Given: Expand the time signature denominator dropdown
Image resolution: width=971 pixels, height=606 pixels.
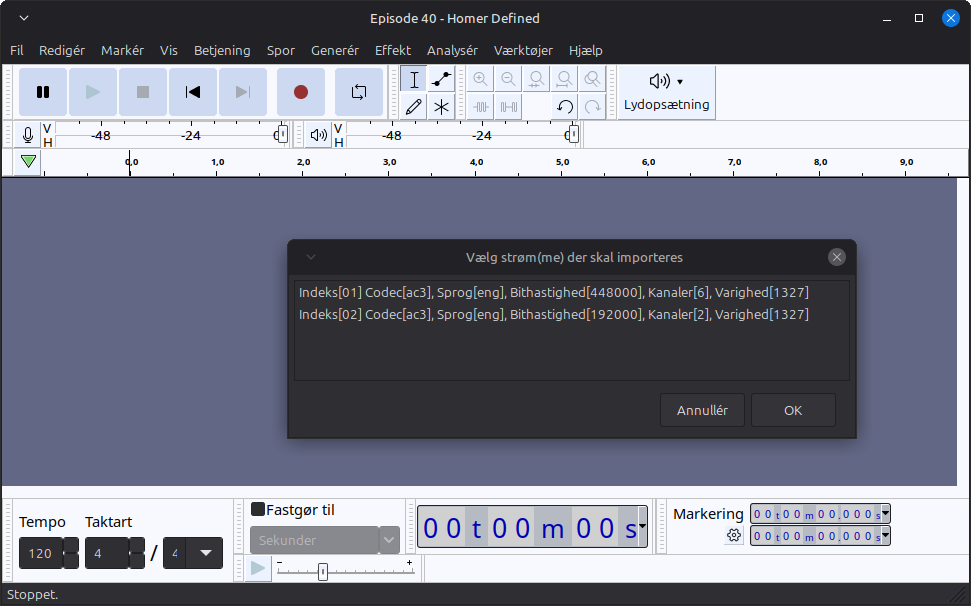Looking at the screenshot, I should (x=205, y=553).
